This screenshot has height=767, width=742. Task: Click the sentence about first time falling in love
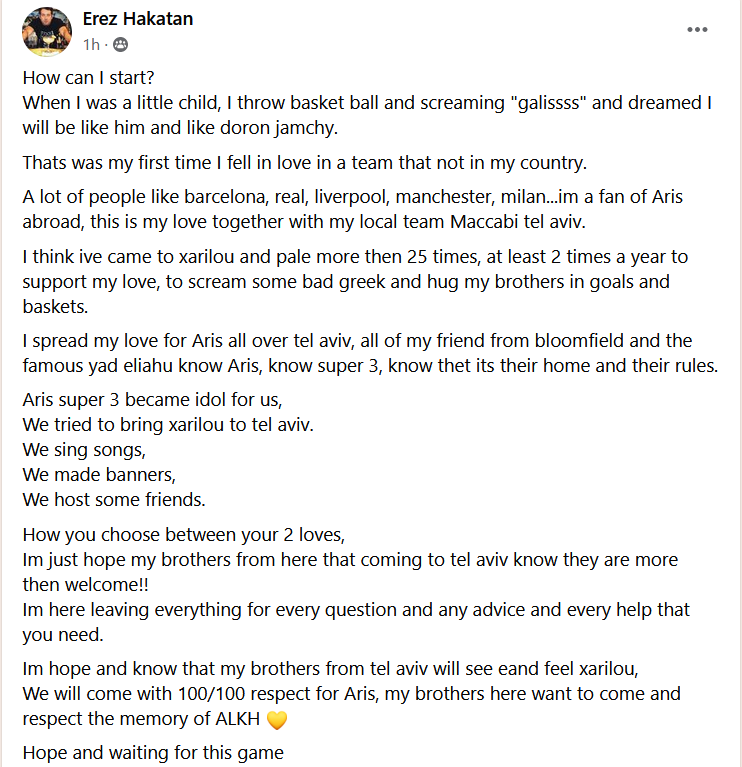tap(305, 162)
